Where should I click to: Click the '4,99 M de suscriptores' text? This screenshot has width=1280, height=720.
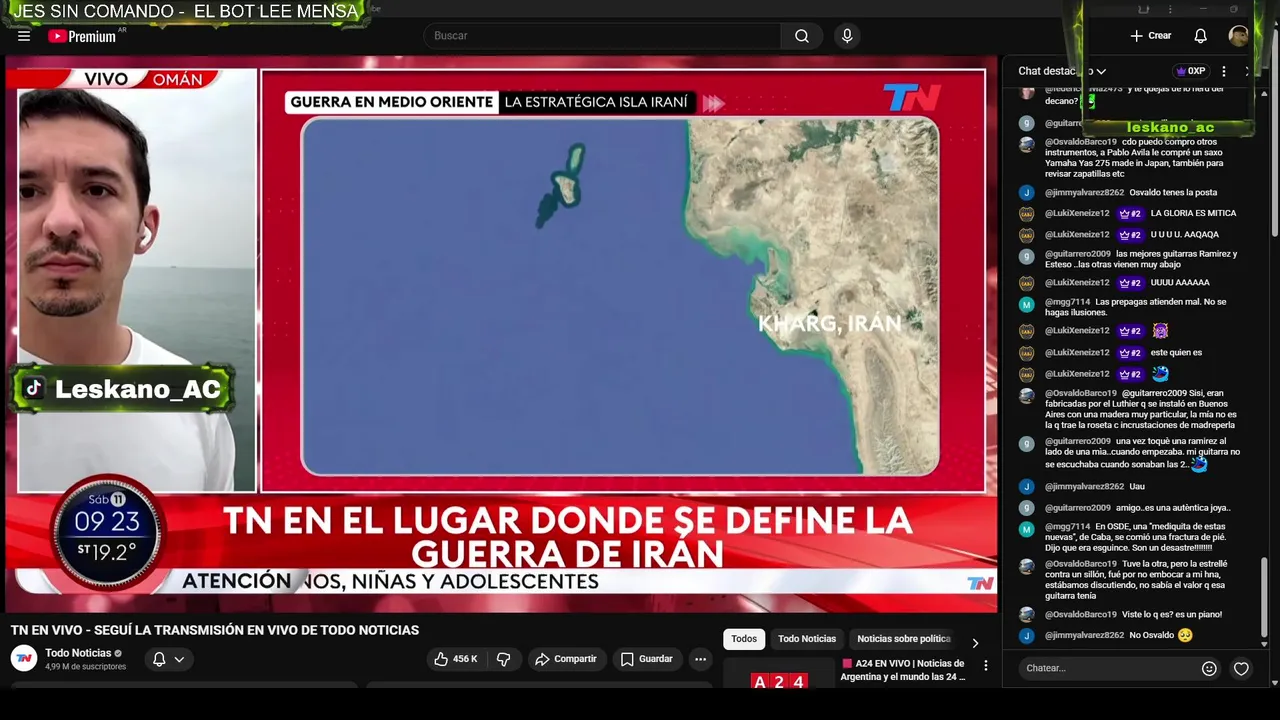tap(85, 667)
